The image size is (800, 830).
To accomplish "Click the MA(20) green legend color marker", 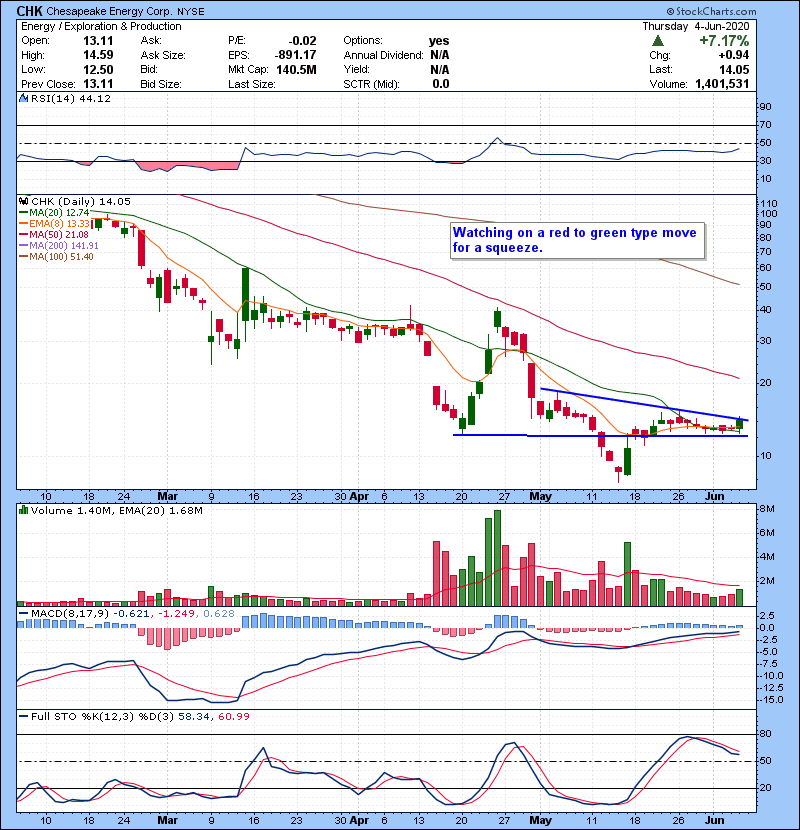I will click(23, 213).
